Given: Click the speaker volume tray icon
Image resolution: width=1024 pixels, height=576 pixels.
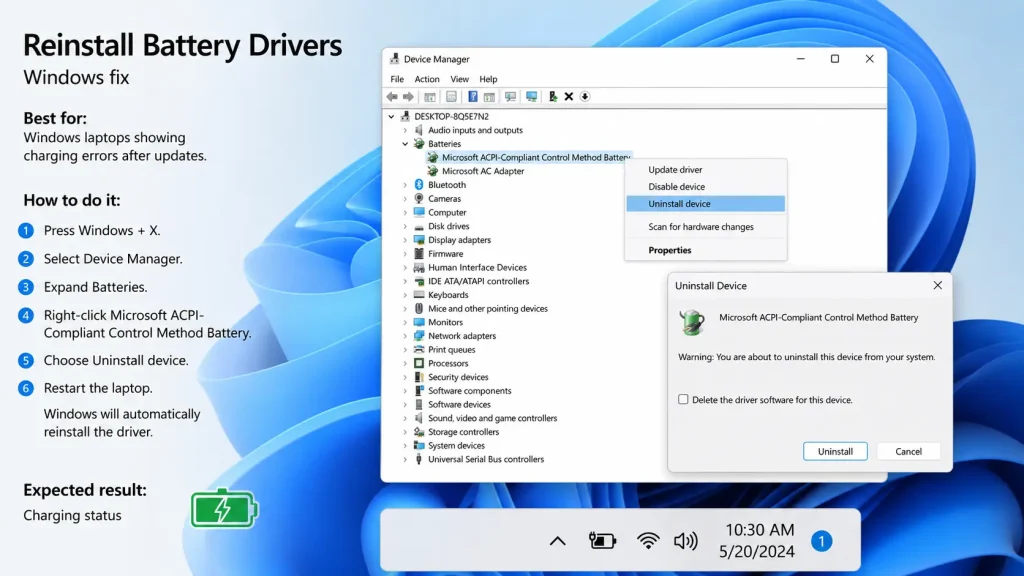Looking at the screenshot, I should pyautogui.click(x=686, y=541).
